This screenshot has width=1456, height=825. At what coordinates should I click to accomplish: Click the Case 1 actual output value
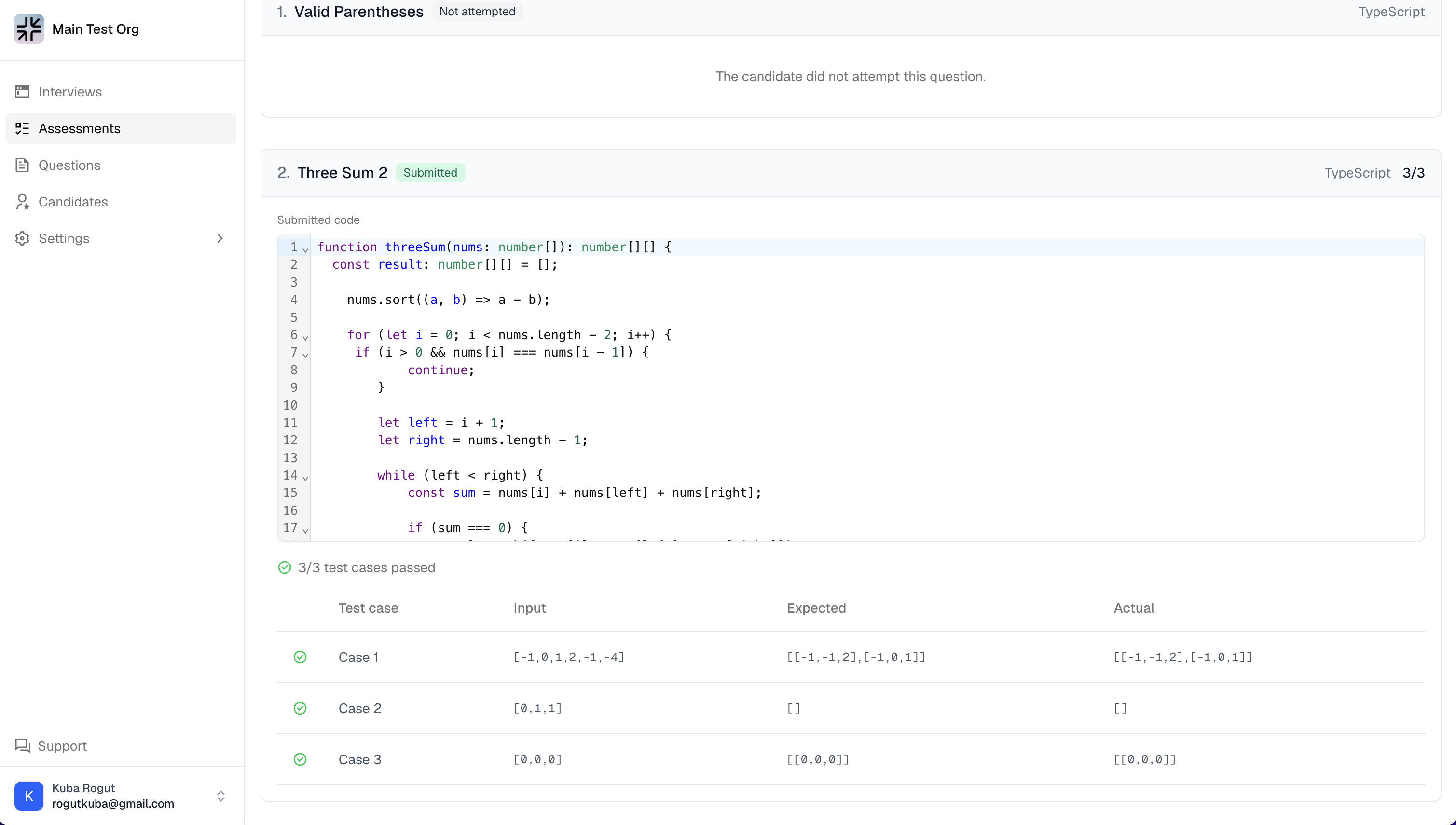(x=1183, y=657)
